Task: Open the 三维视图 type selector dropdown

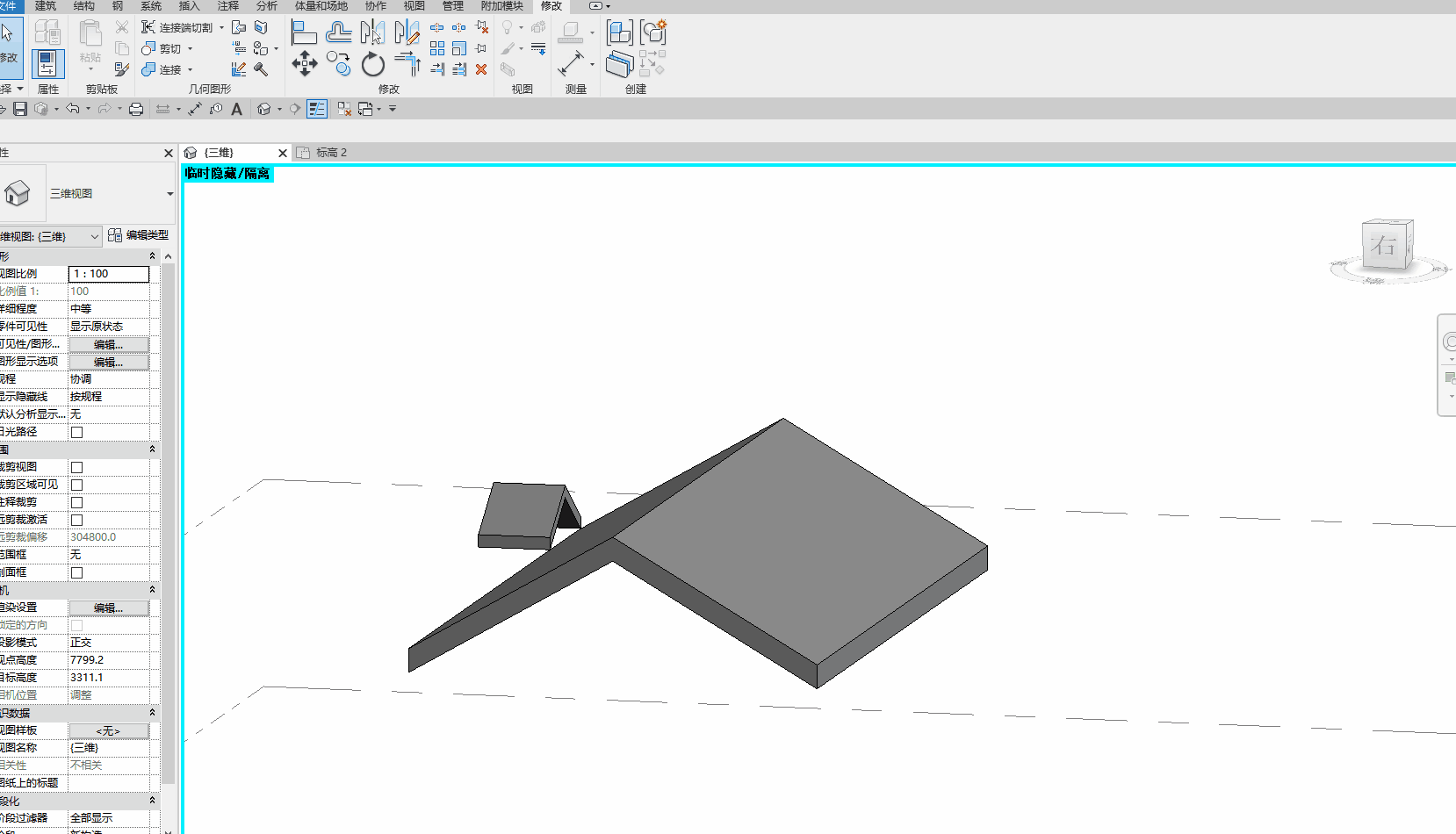Action: coord(169,194)
